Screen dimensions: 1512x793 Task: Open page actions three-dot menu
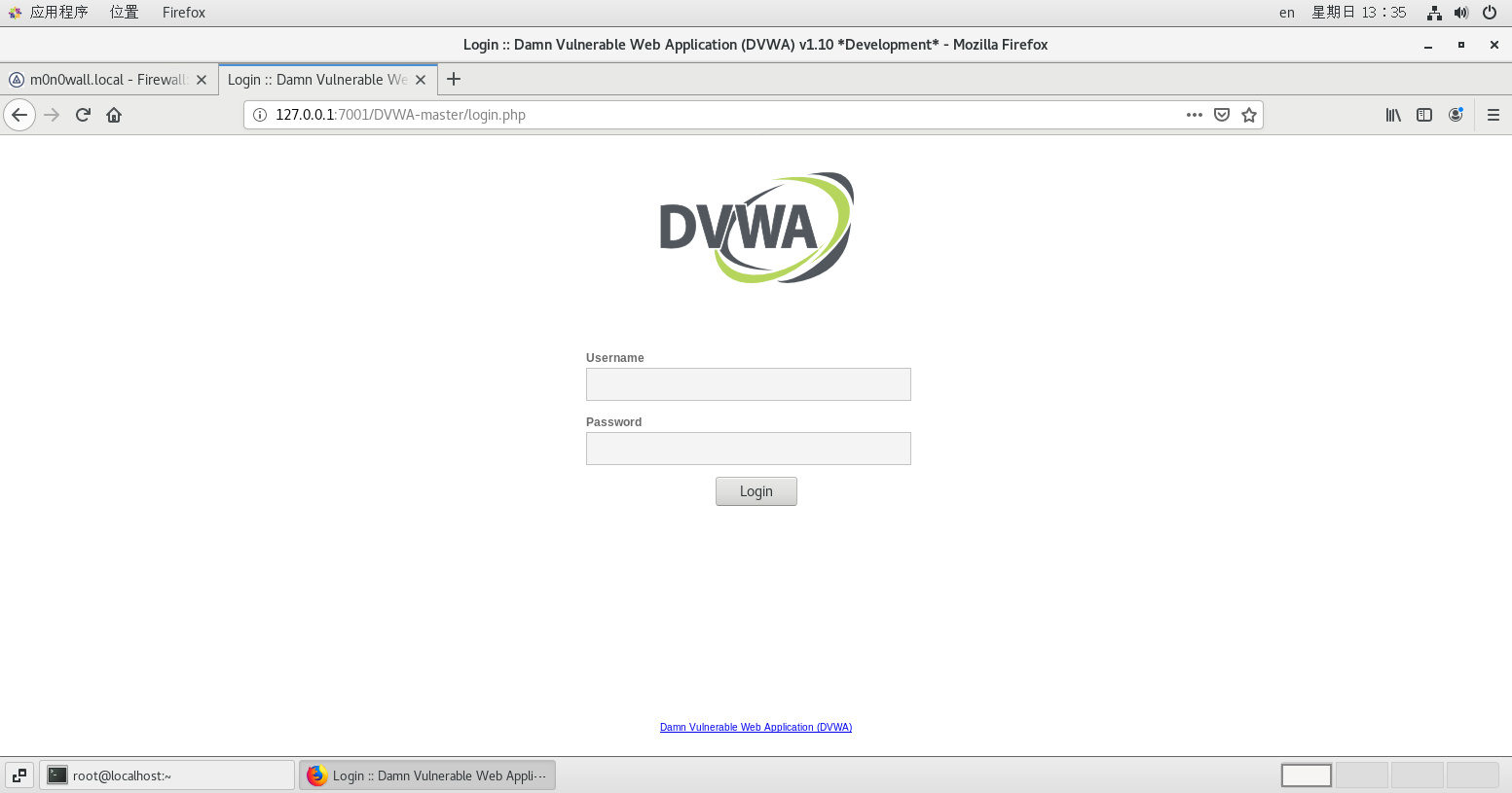tap(1195, 115)
